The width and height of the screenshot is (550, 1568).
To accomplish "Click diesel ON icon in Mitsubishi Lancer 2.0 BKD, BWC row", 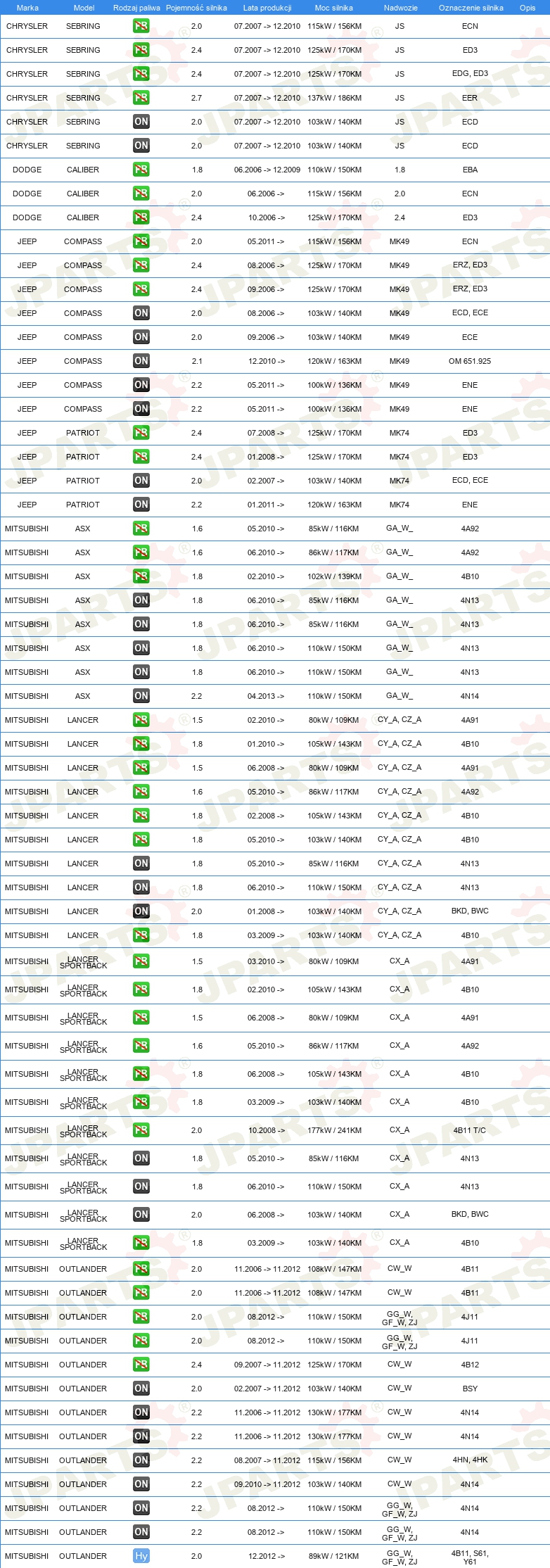I will [141, 911].
